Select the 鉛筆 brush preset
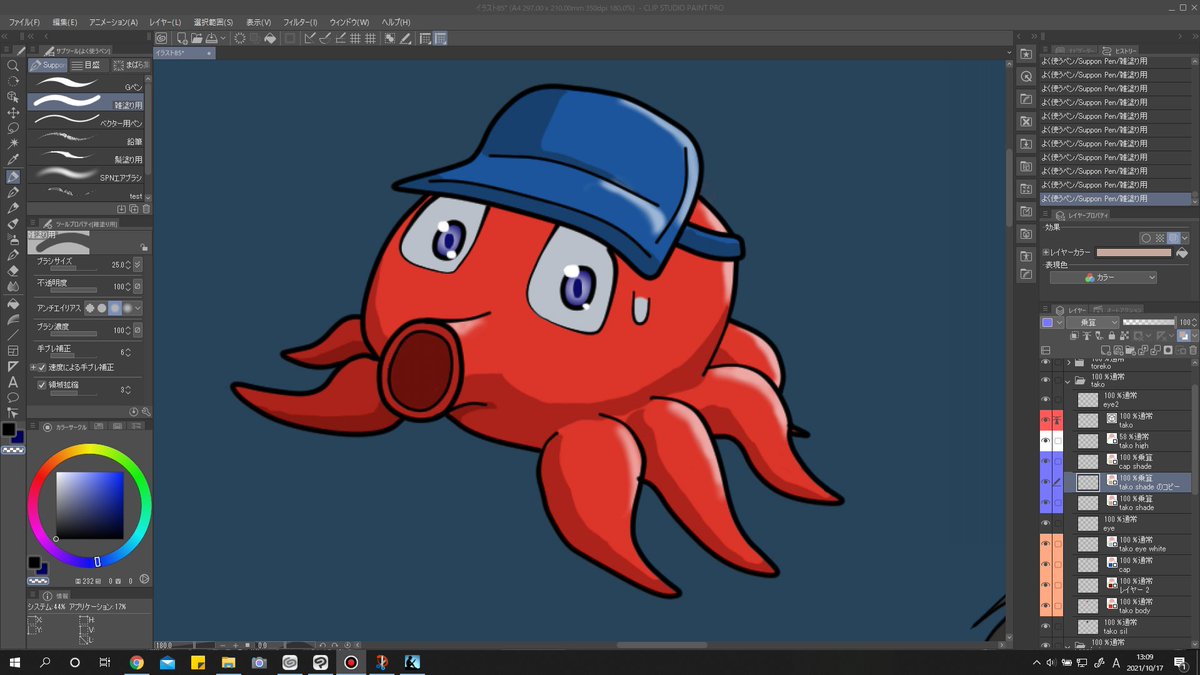 [86, 140]
